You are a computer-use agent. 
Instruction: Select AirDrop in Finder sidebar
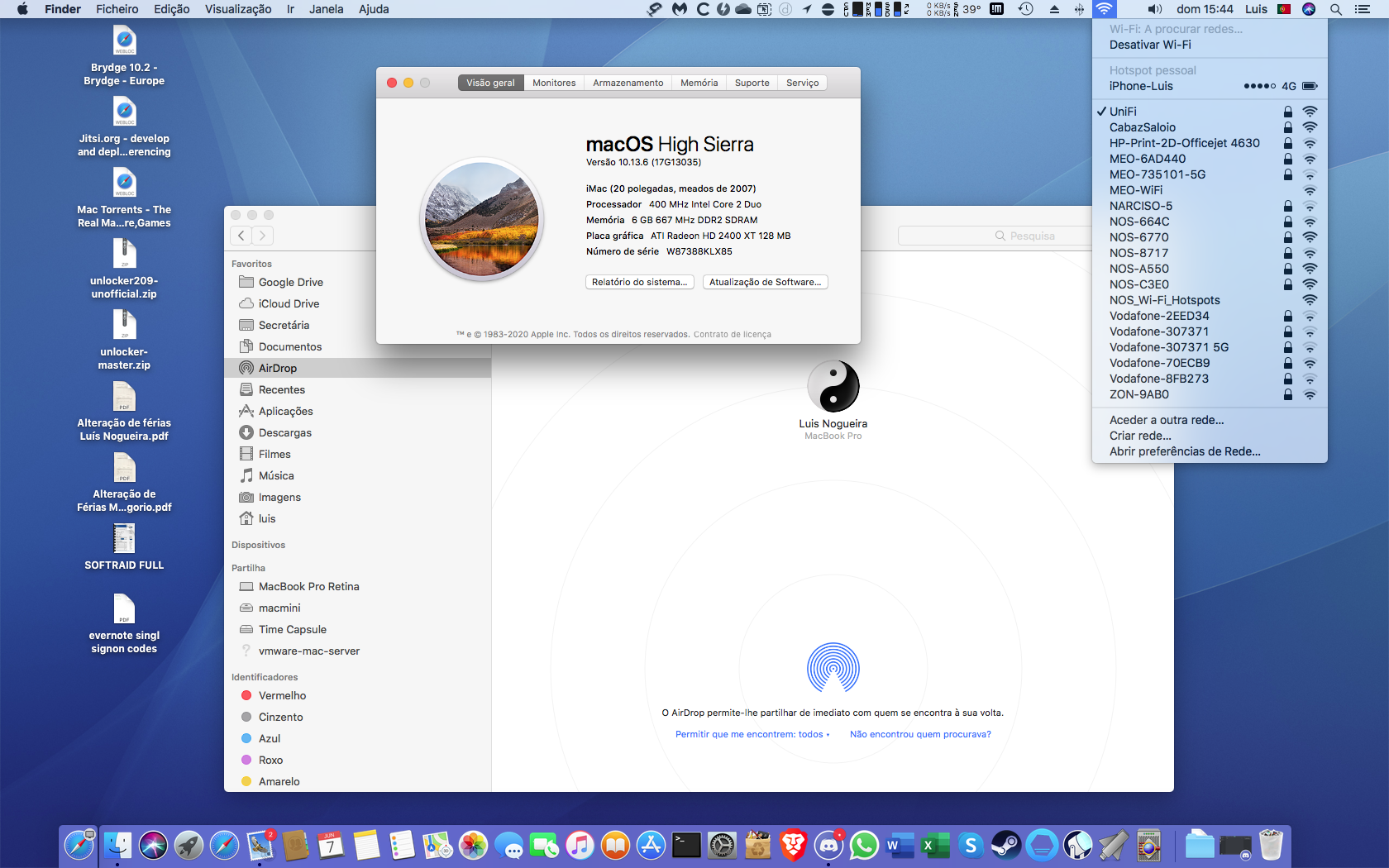click(358, 368)
